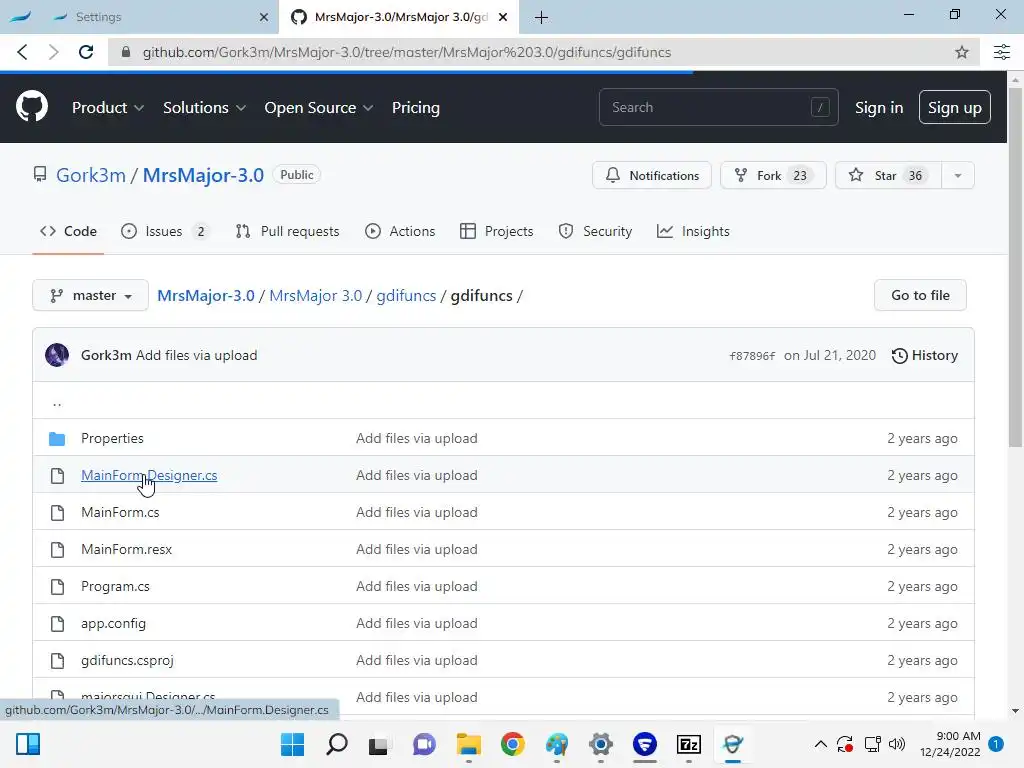
Task: Open the Product dropdown menu
Action: point(108,108)
